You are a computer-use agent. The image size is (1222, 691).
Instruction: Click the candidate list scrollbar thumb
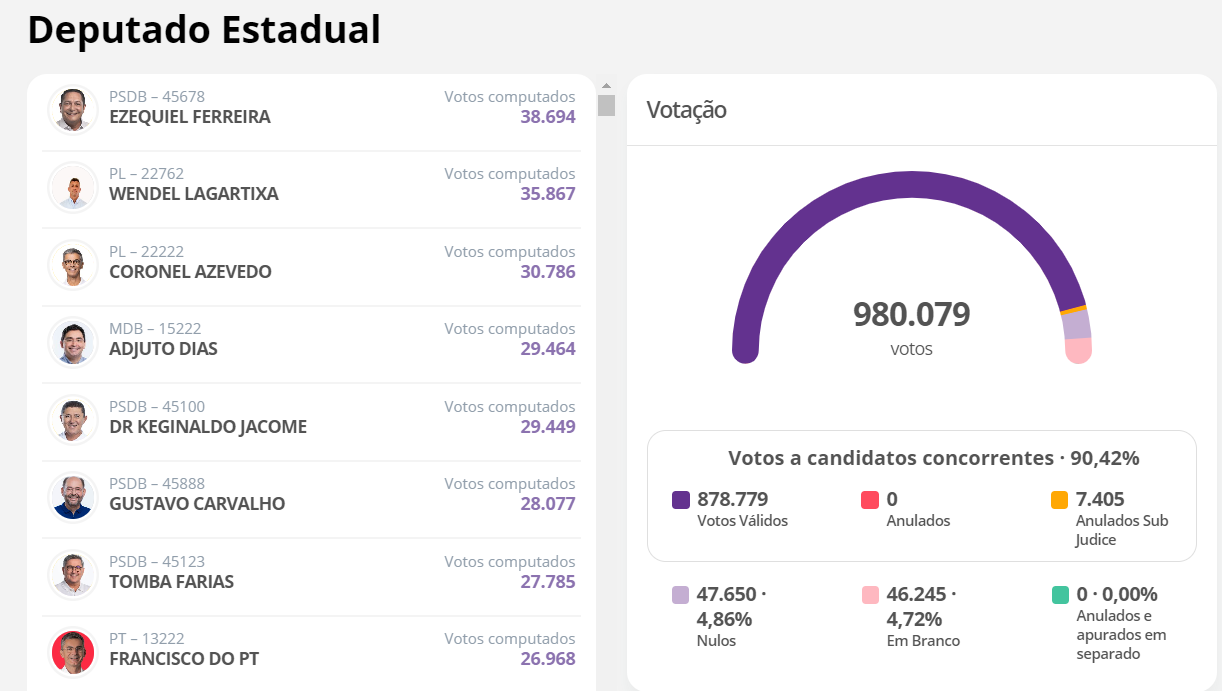tap(606, 105)
